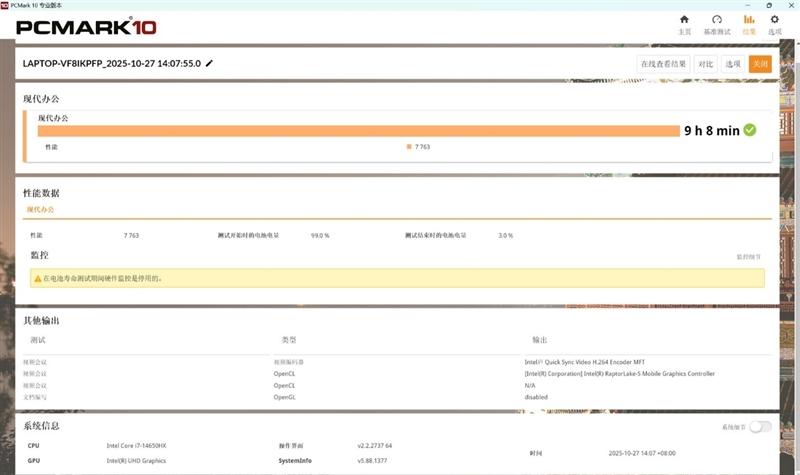Click the RaptorLake-S Mobile Graphics Controller row
The image size is (800, 475).
(619, 374)
